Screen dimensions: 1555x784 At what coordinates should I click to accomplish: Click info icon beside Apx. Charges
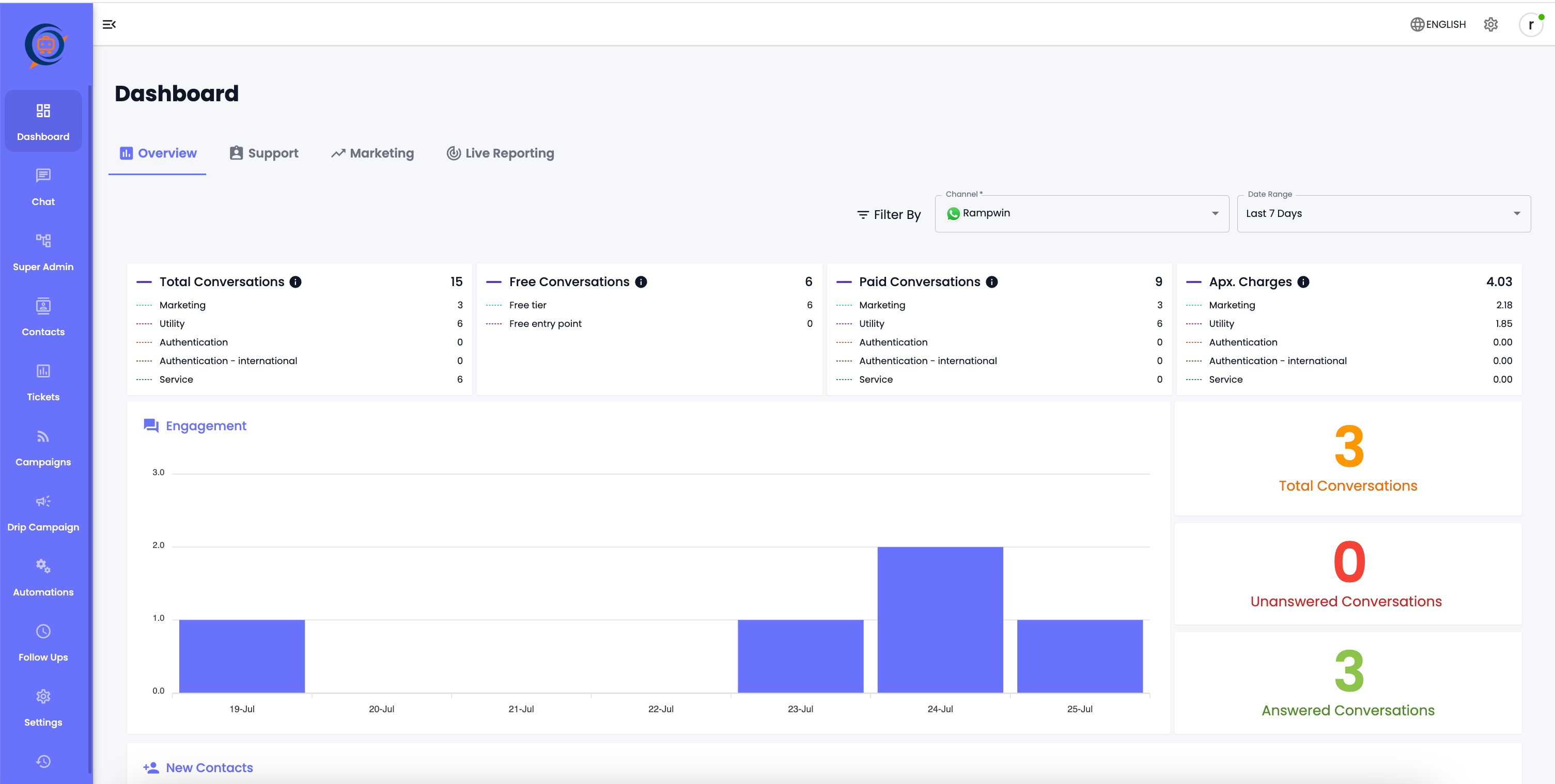pos(1303,282)
